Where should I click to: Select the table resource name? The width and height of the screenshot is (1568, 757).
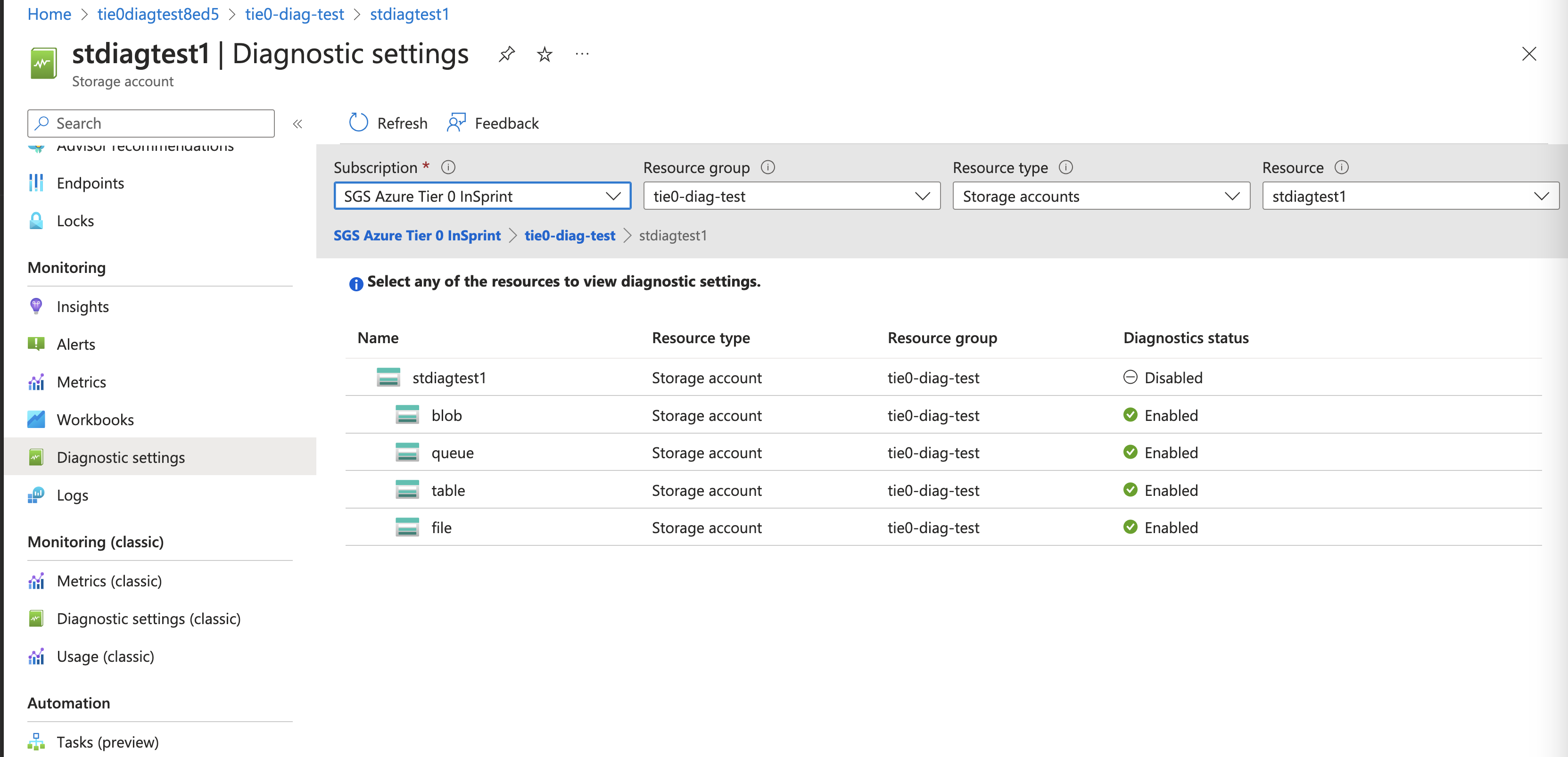point(448,491)
